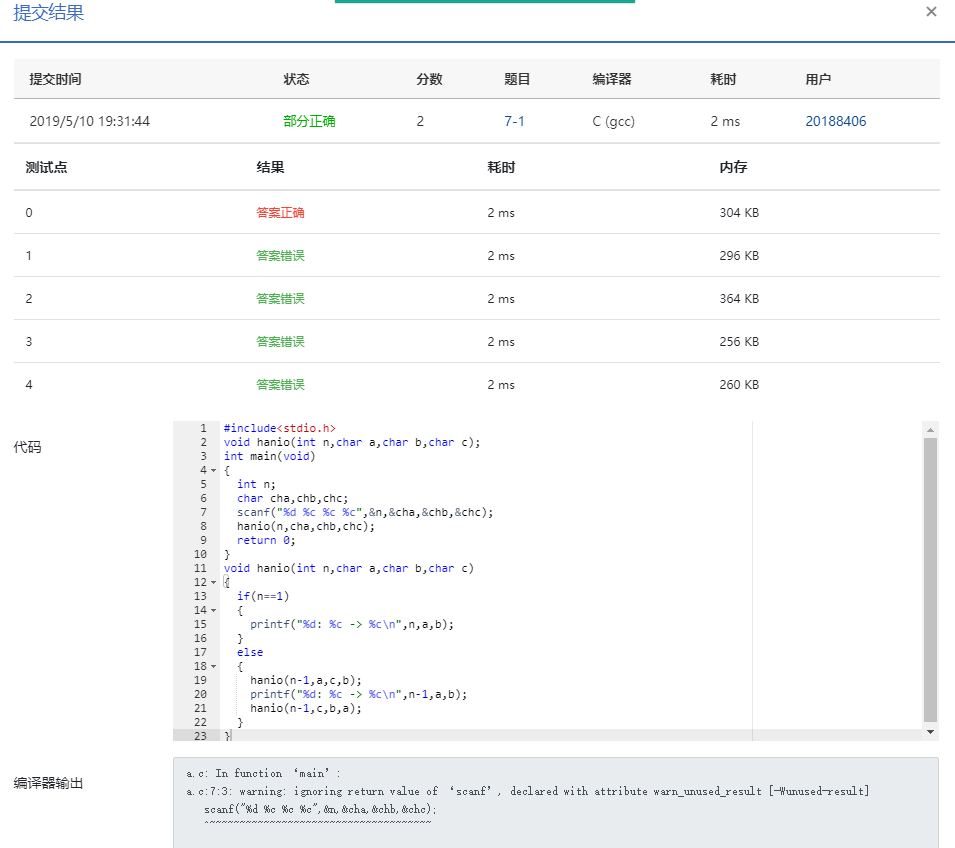Click the 部分正确 status text

(x=309, y=121)
